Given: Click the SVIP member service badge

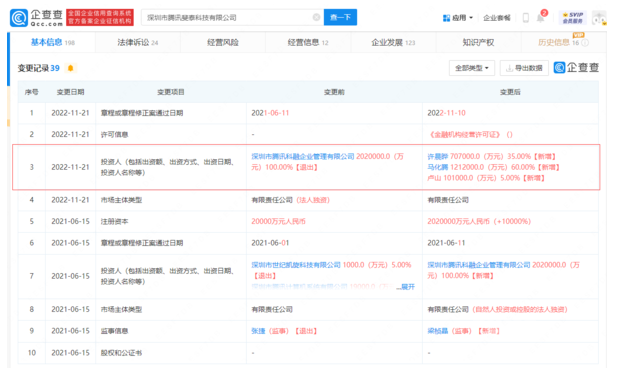Looking at the screenshot, I should (x=572, y=18).
